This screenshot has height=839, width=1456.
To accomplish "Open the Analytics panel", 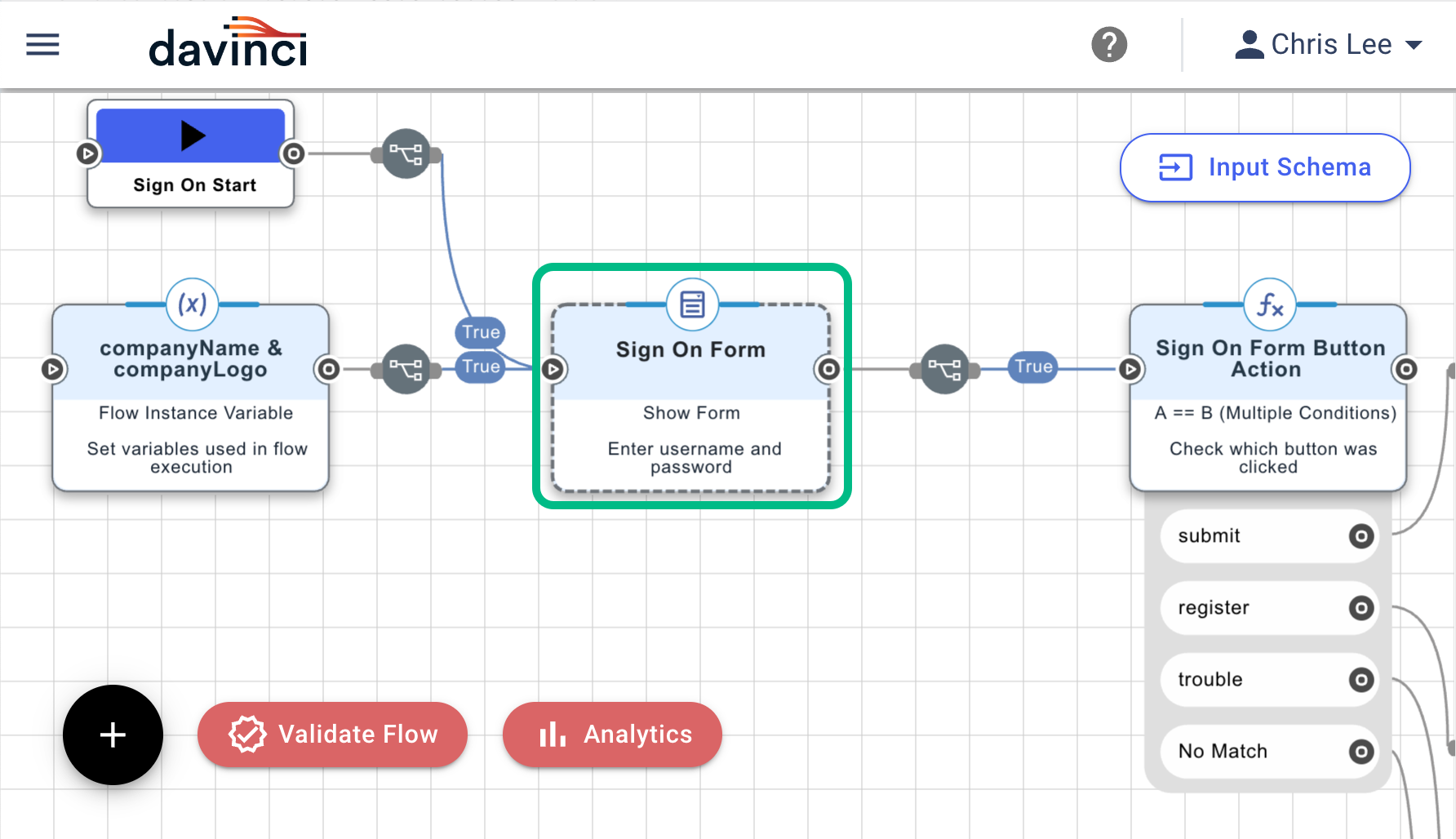I will [x=612, y=735].
